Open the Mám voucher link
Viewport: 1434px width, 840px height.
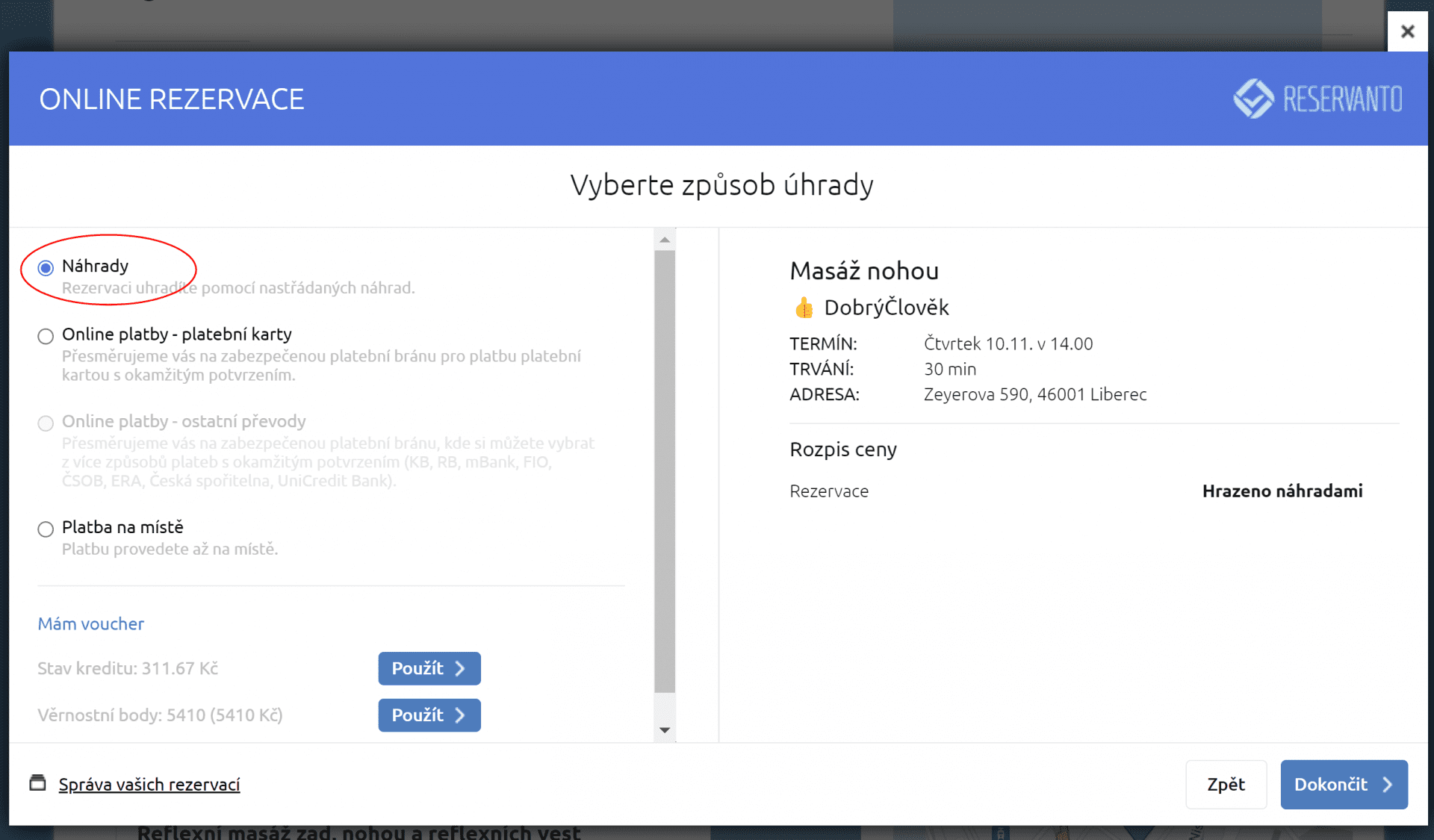click(91, 623)
